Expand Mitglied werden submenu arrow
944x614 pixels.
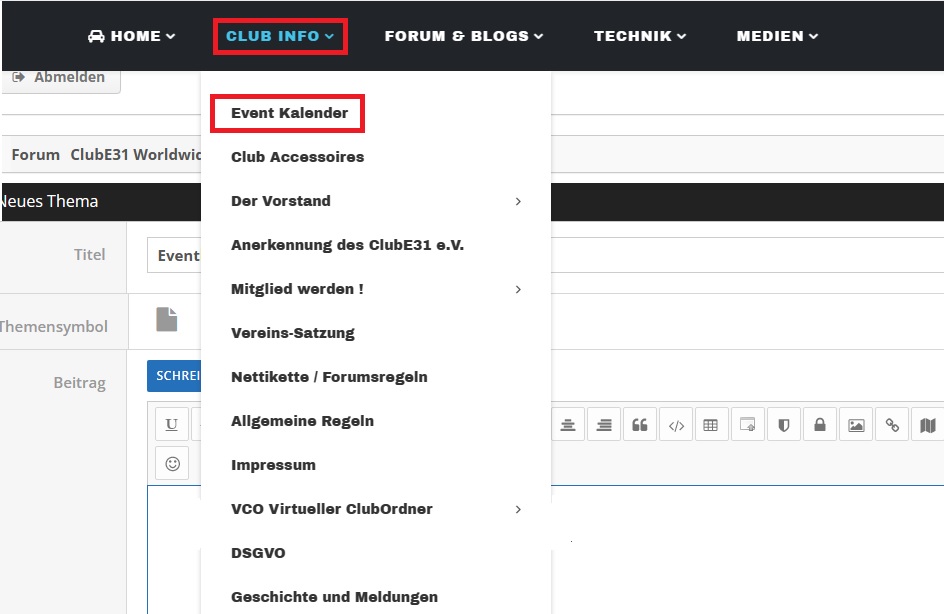517,289
